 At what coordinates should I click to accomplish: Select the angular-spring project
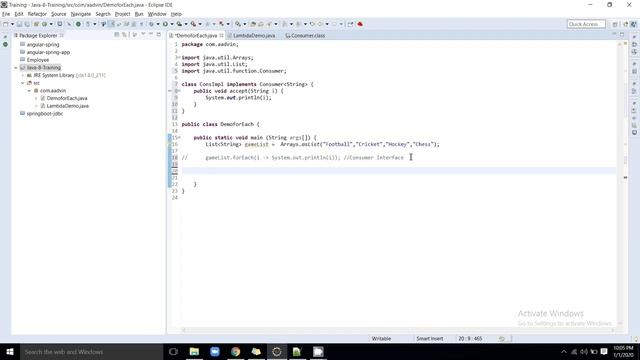point(43,44)
